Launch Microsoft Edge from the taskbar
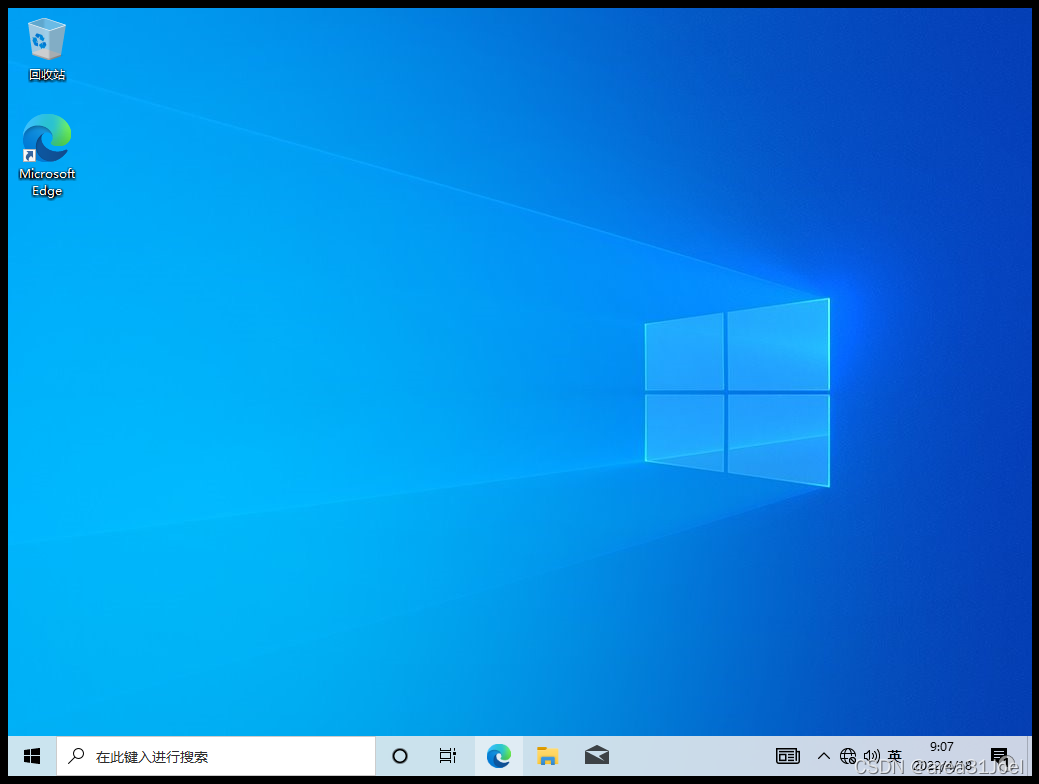The height and width of the screenshot is (784, 1039). tap(498, 756)
